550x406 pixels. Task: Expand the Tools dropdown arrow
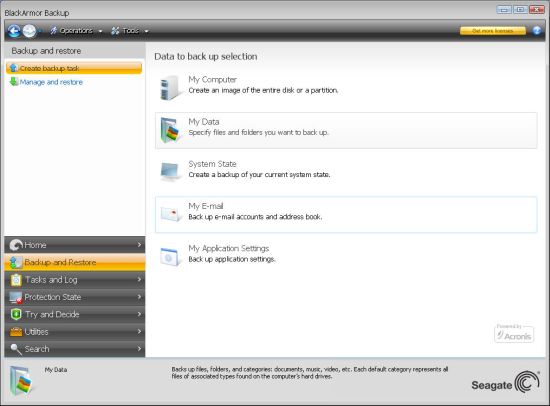146,31
